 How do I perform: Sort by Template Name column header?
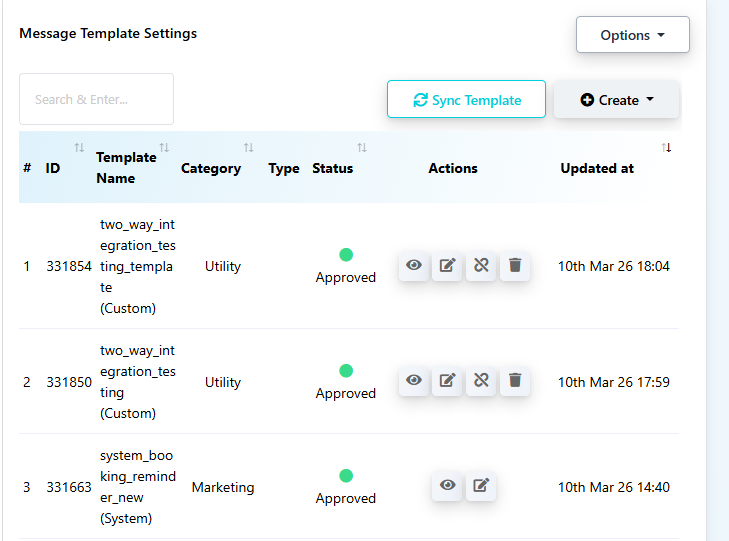(x=126, y=167)
